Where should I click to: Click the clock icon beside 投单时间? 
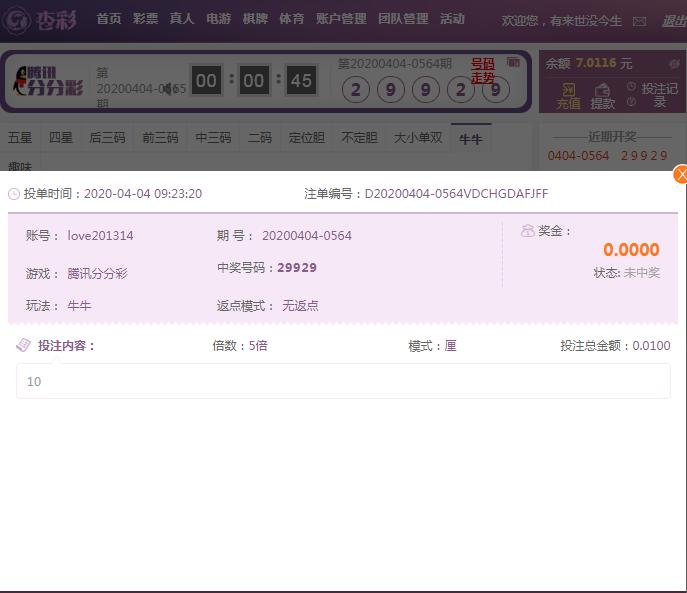(x=14, y=194)
